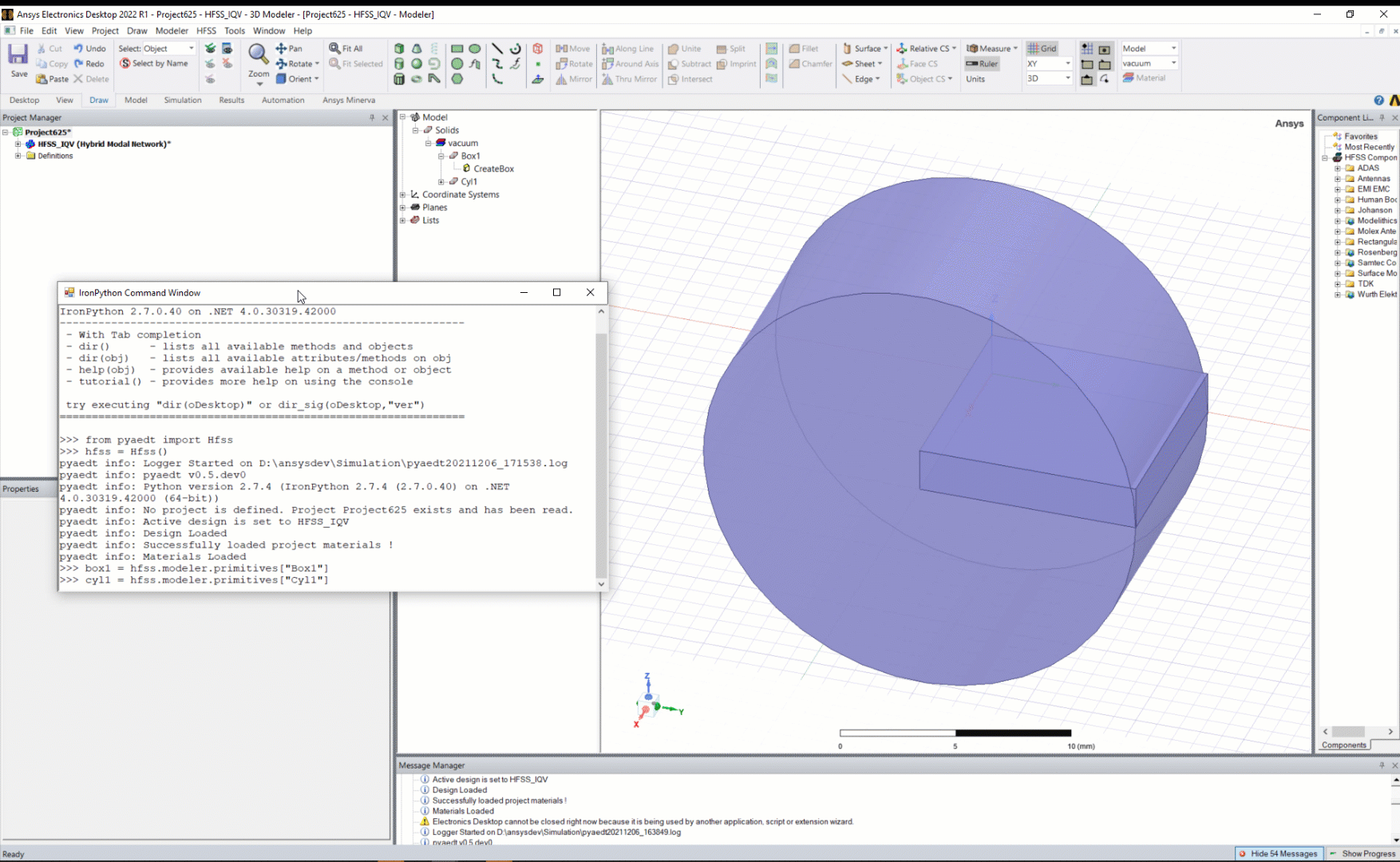Click Hide 54 Messages button
Viewport: 1400px width, 862px height.
coord(1279,853)
